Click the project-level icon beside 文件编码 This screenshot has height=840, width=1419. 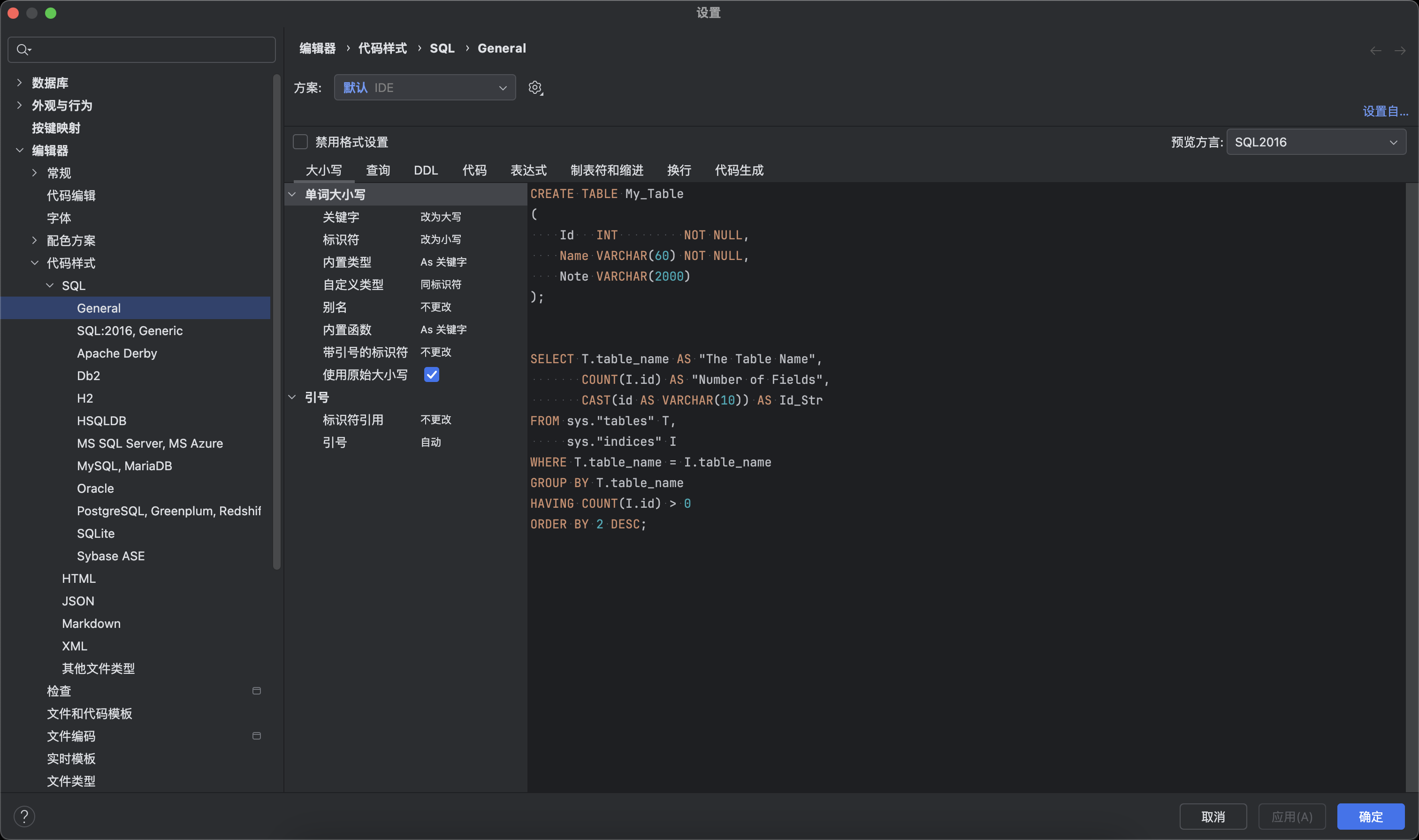point(256,736)
